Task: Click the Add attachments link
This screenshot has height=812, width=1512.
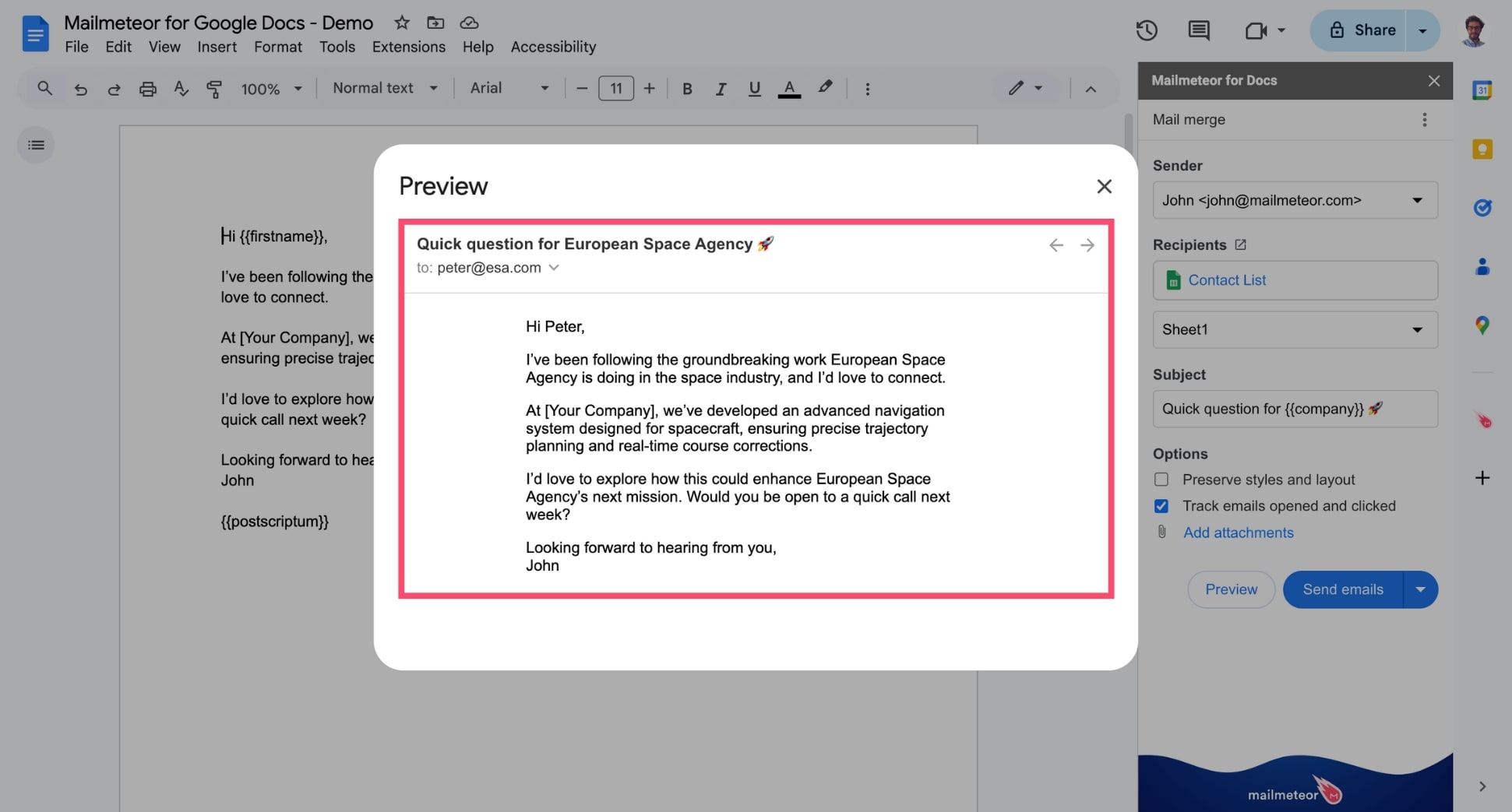Action: coord(1238,533)
